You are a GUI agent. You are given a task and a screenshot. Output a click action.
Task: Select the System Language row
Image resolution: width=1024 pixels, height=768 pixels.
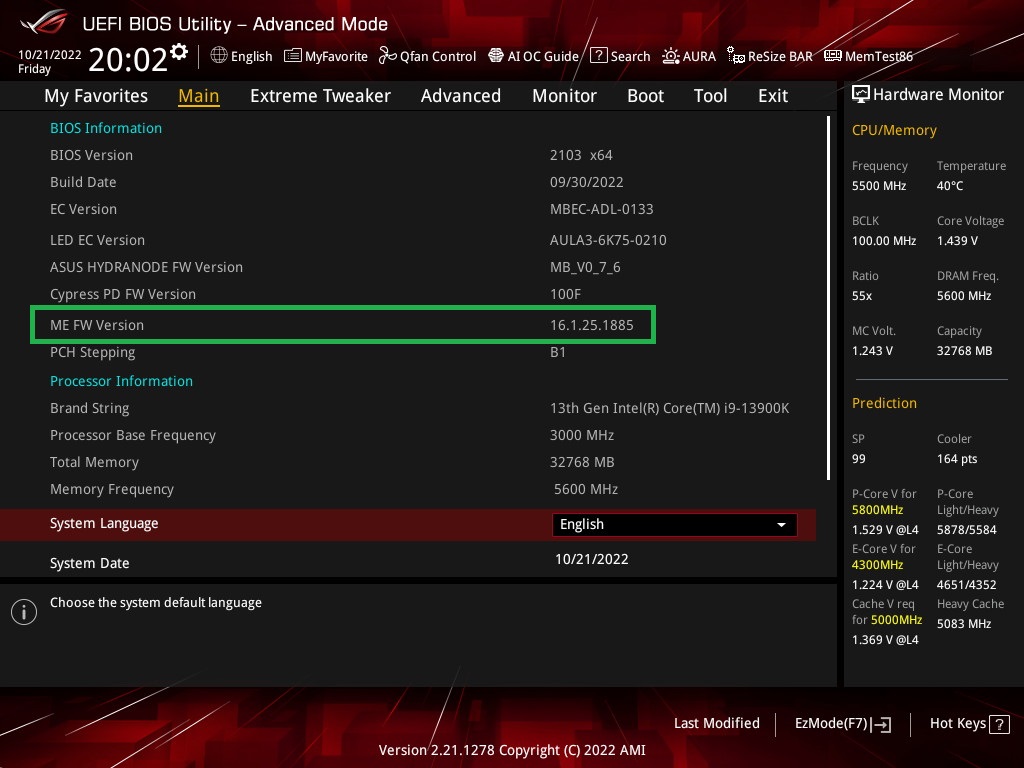408,525
